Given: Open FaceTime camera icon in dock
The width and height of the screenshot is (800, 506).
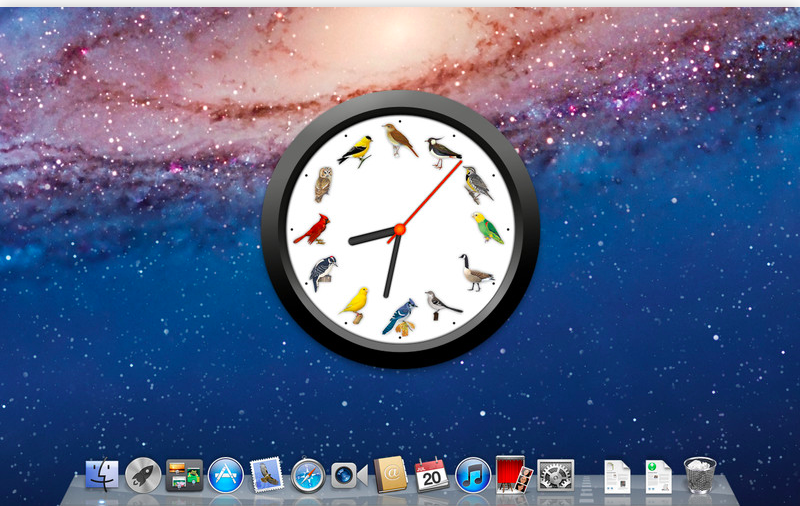Looking at the screenshot, I should pyautogui.click(x=349, y=476).
